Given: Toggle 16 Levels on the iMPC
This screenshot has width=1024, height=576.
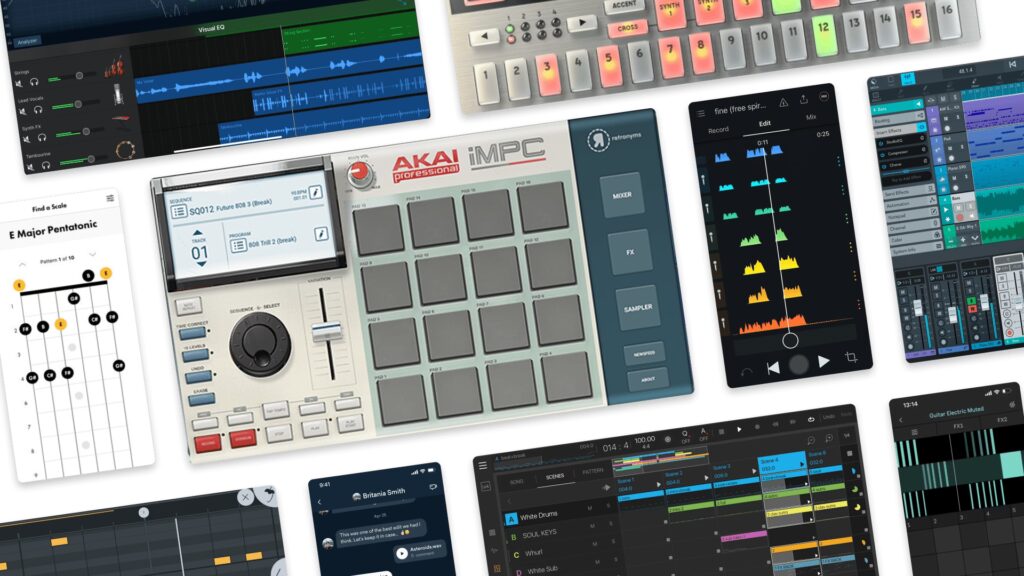Looking at the screenshot, I should [195, 355].
